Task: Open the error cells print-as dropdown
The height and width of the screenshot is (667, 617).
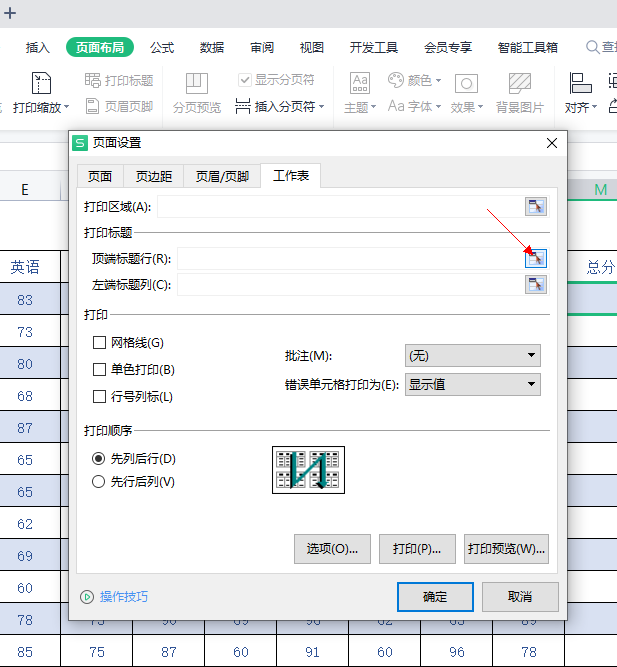Action: pyautogui.click(x=473, y=385)
